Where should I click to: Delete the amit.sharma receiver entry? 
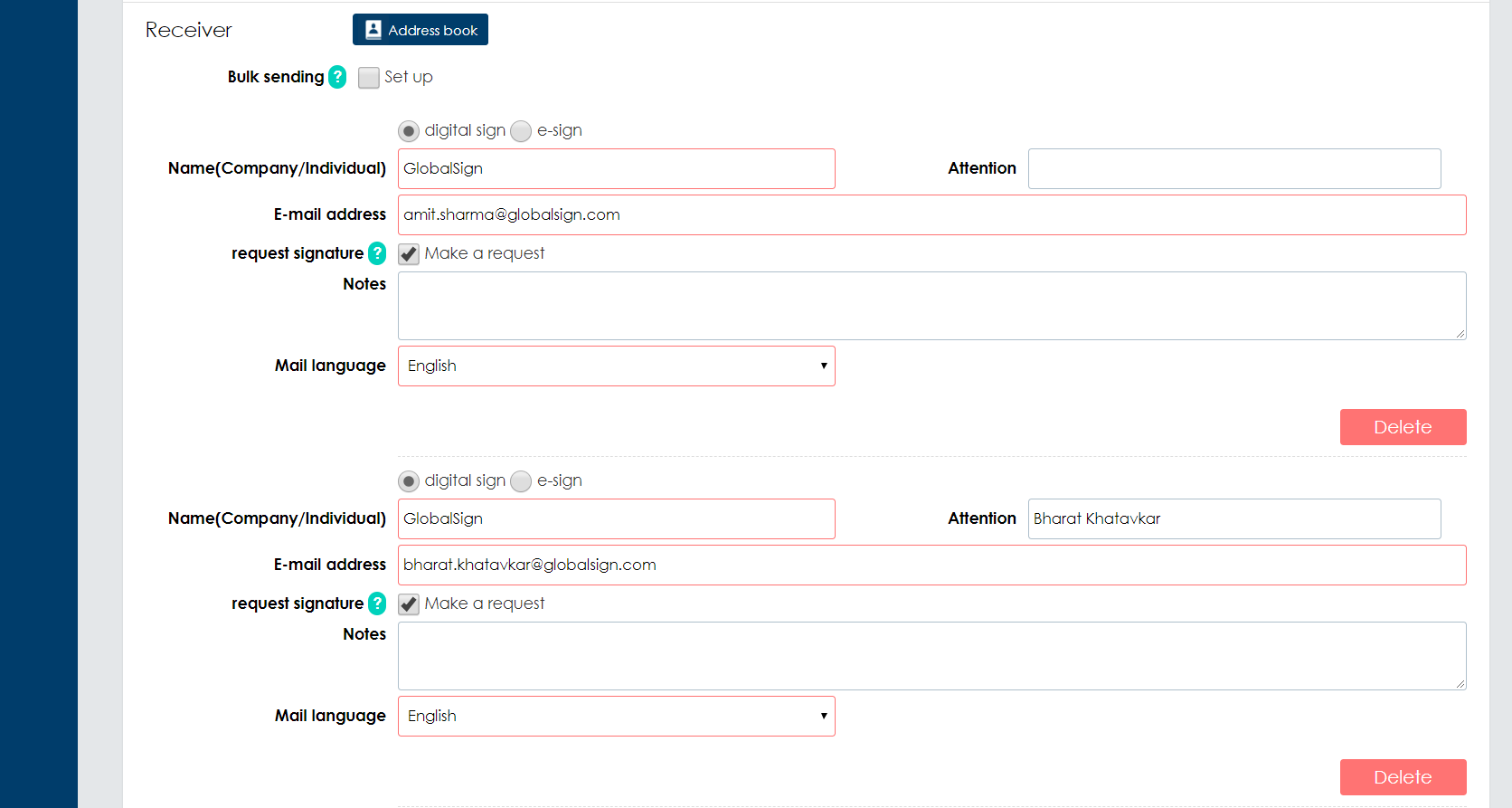click(1403, 427)
